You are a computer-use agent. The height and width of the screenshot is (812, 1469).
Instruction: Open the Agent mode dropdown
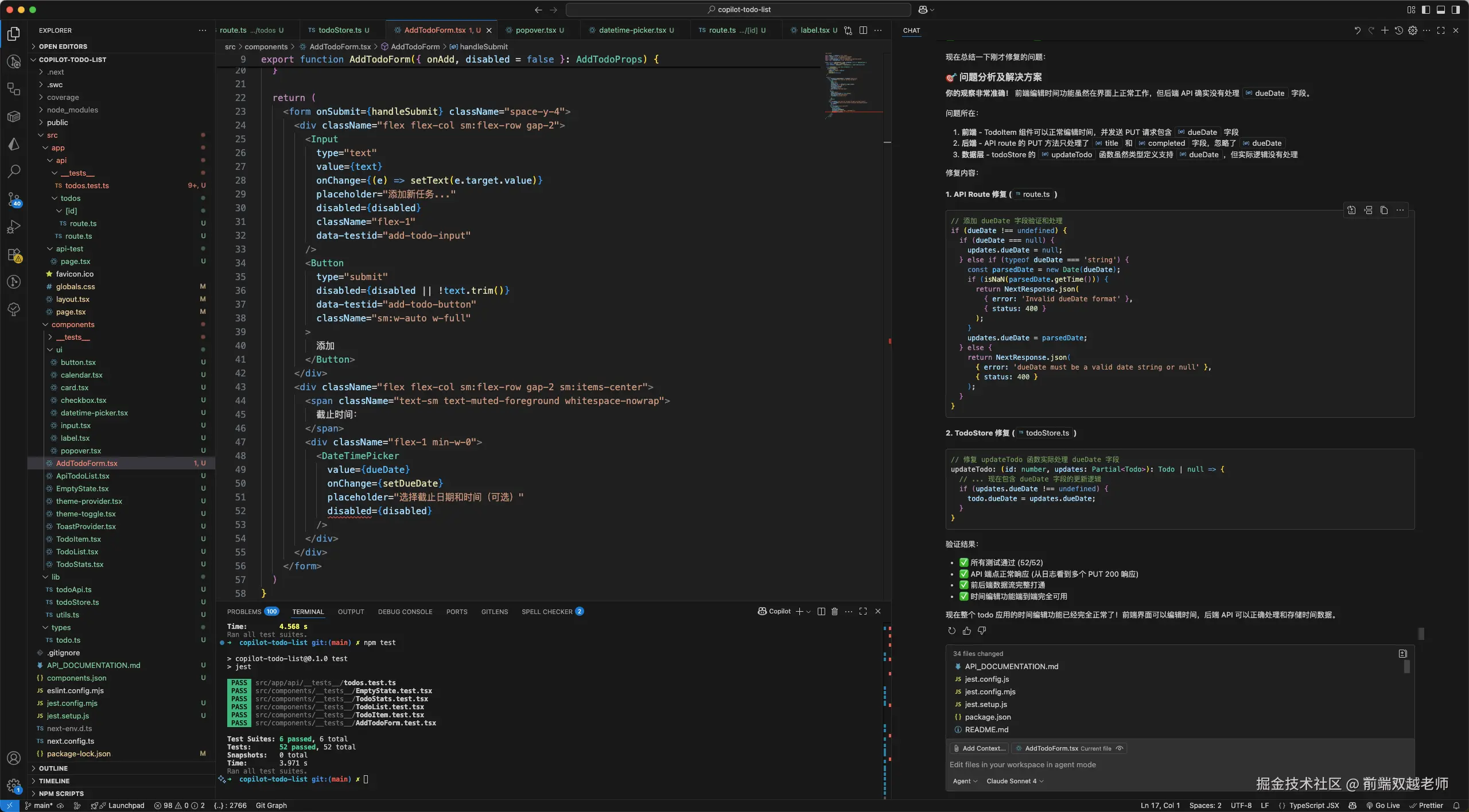pos(965,781)
